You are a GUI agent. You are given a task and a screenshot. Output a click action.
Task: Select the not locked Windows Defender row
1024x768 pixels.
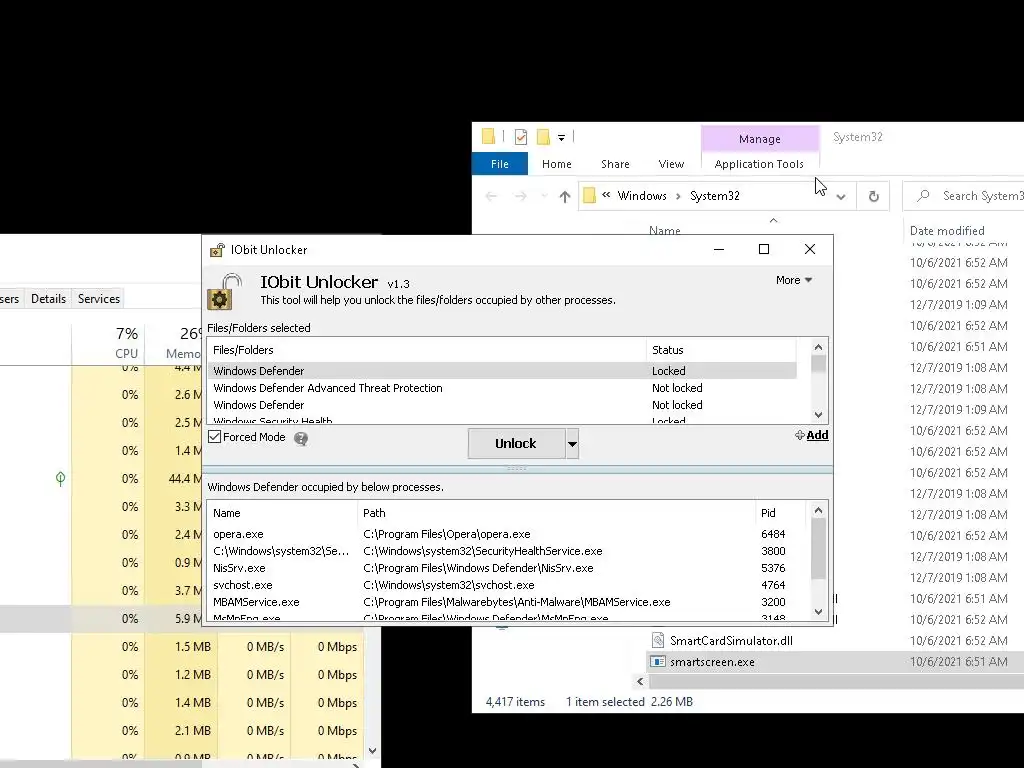(502, 405)
